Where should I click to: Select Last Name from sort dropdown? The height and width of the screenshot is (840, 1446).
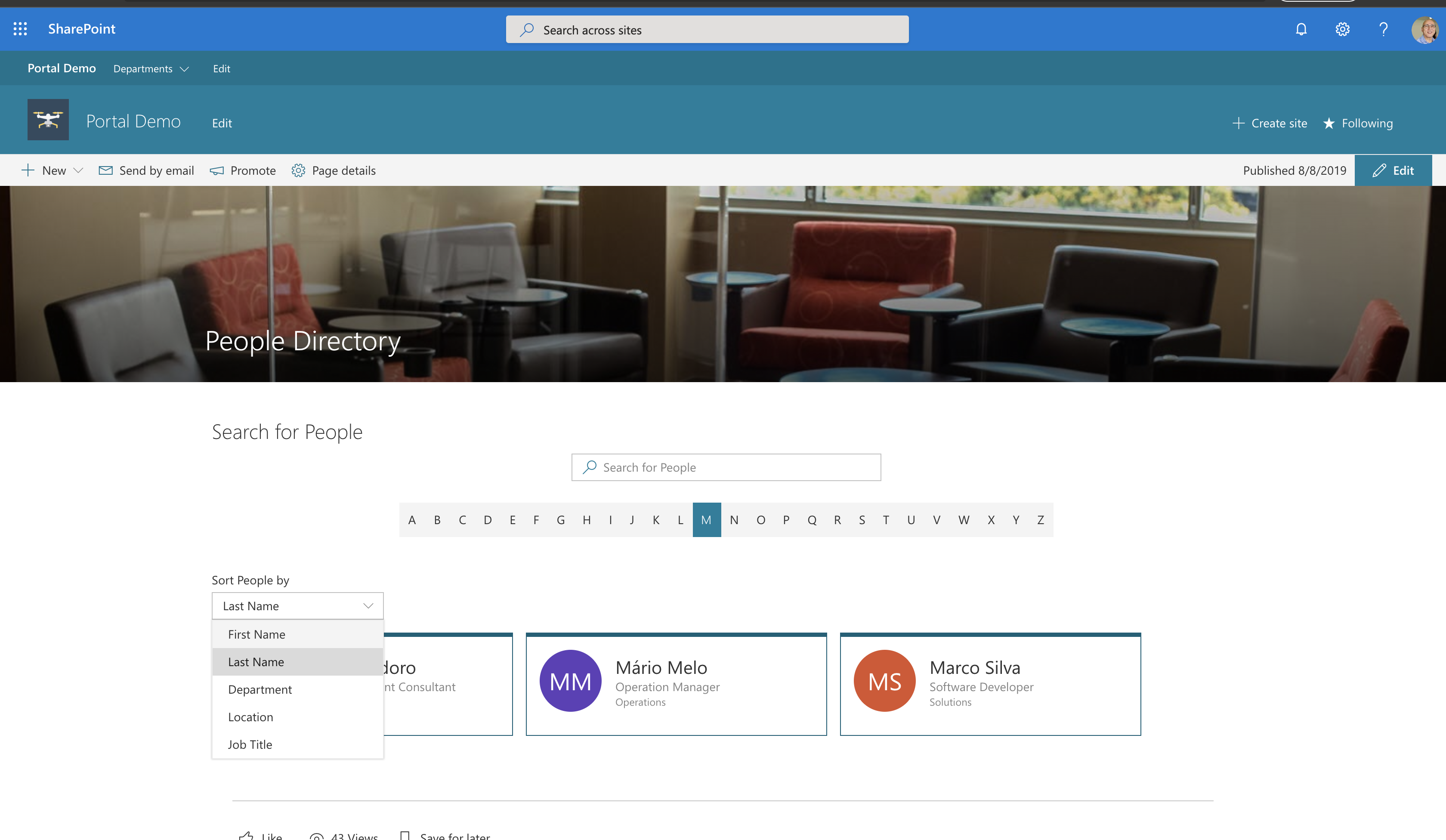pos(256,661)
